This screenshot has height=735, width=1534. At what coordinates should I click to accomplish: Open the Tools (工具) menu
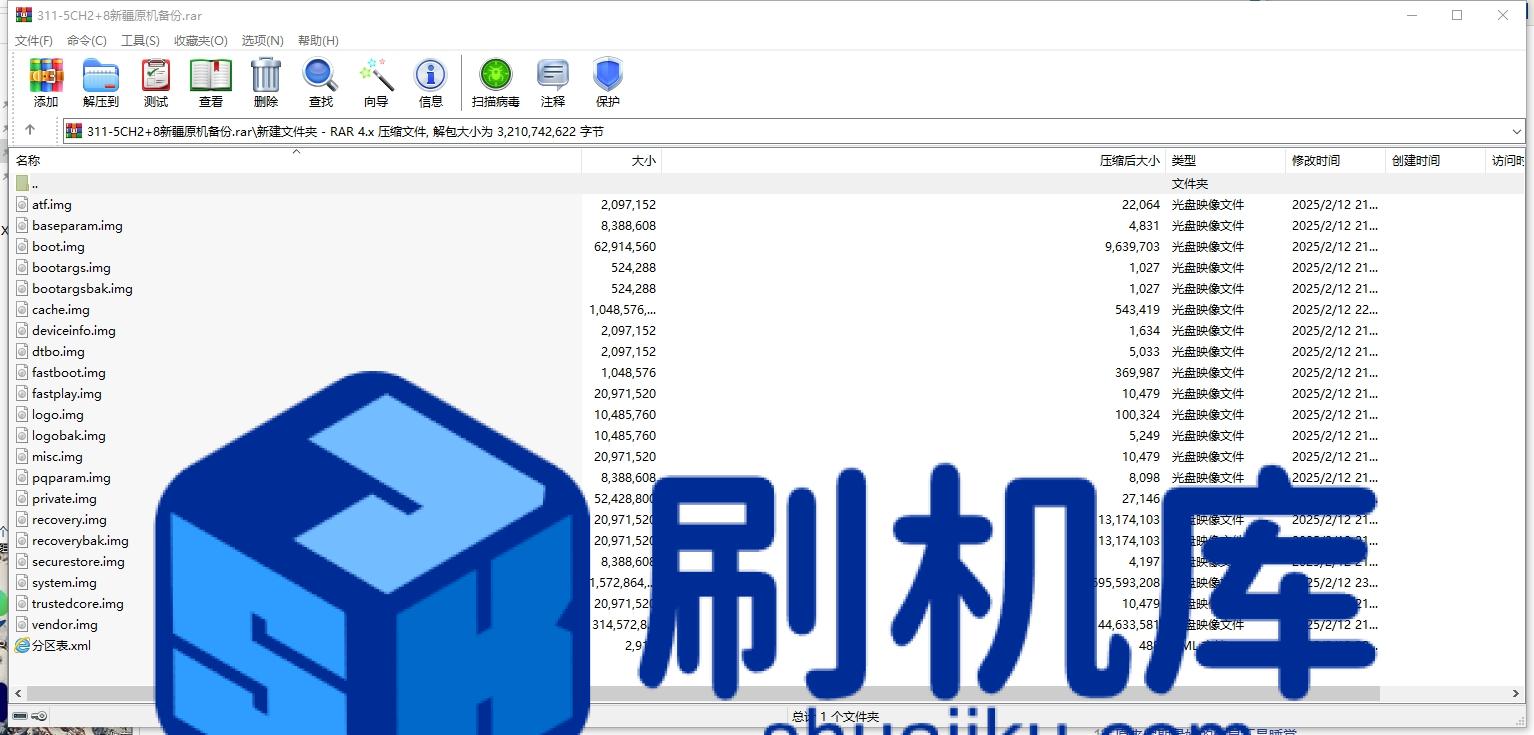[140, 40]
